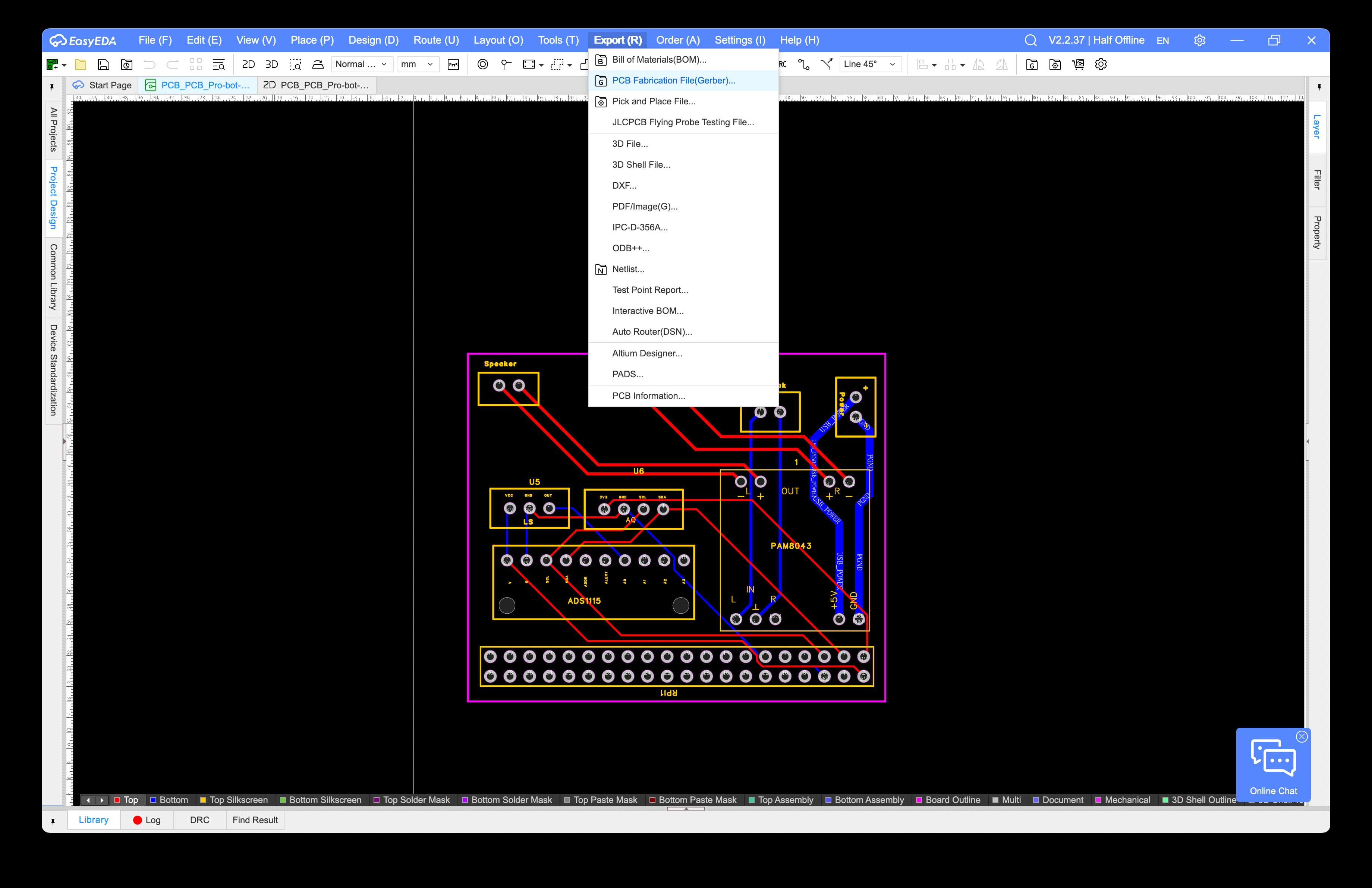Close the Online Chat widget
This screenshot has width=1372, height=888.
click(1302, 736)
